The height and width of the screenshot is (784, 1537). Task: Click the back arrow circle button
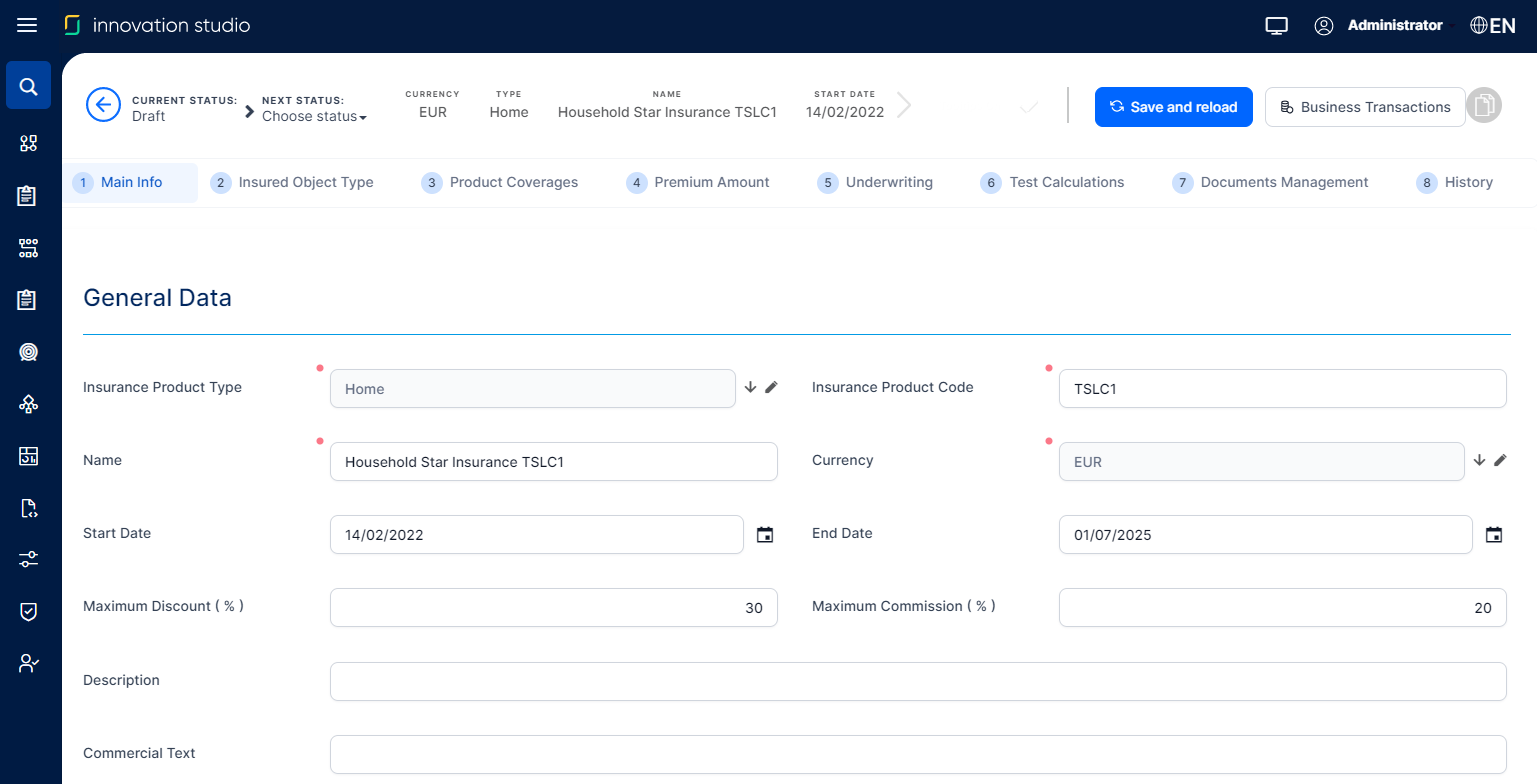click(x=103, y=105)
